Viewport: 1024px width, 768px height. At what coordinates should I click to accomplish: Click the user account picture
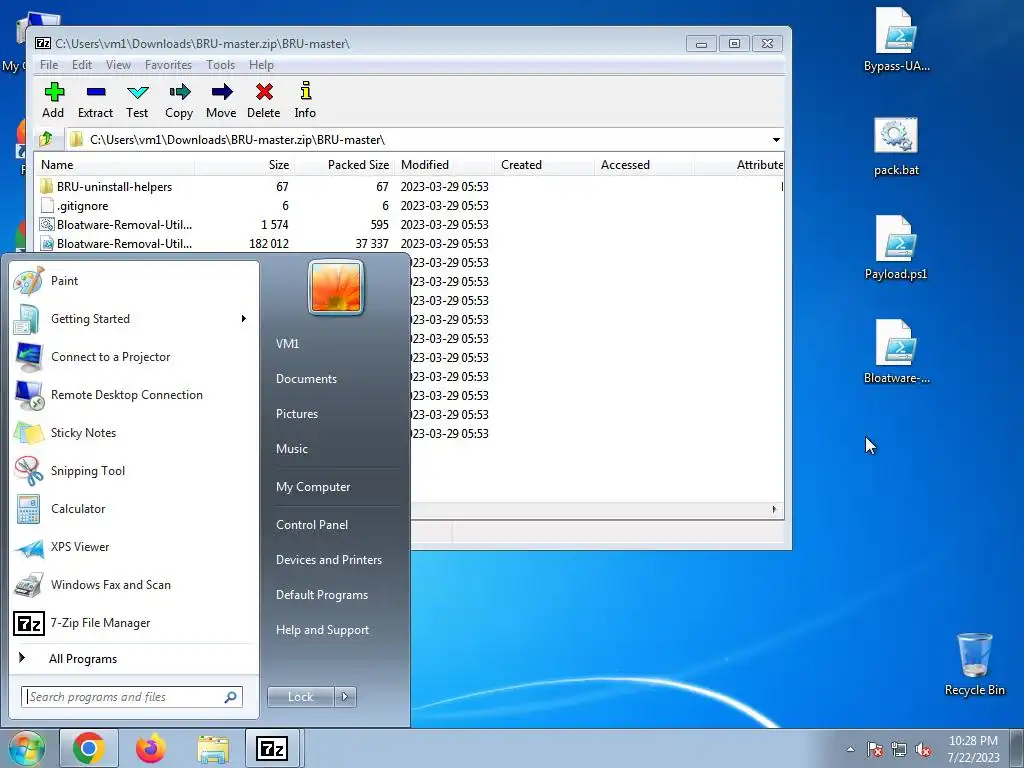336,287
